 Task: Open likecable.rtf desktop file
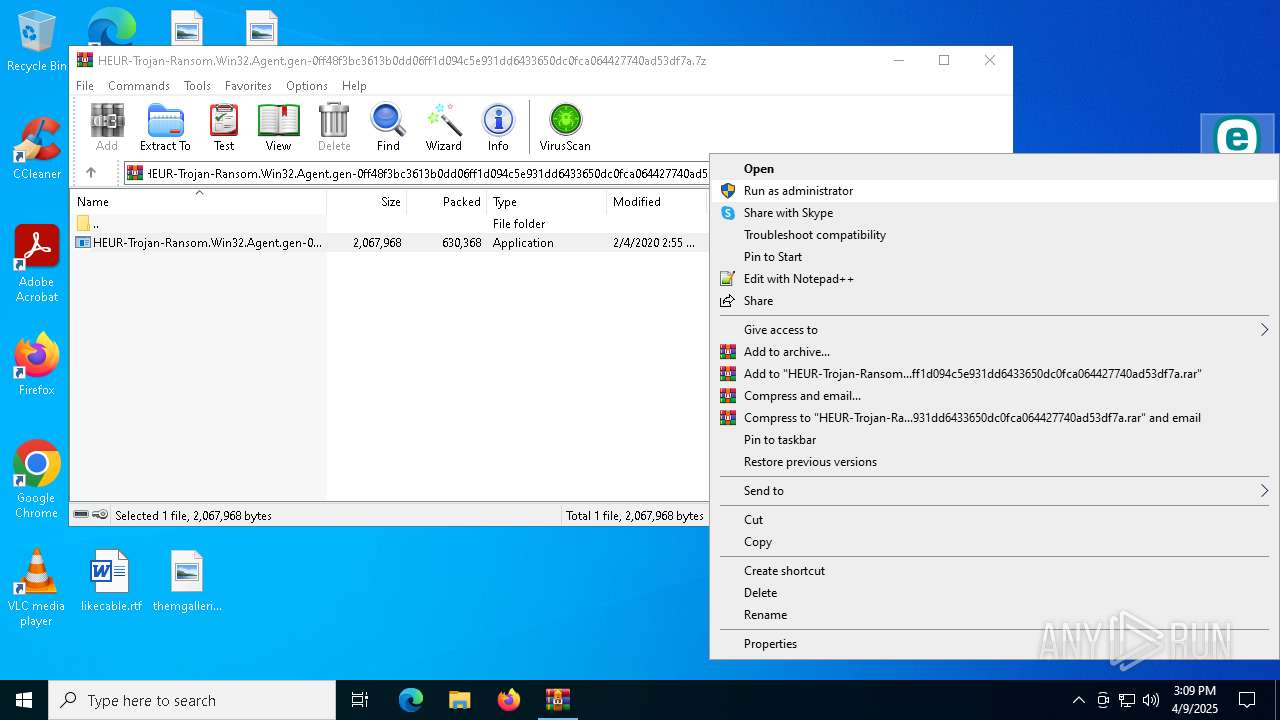pyautogui.click(x=111, y=581)
